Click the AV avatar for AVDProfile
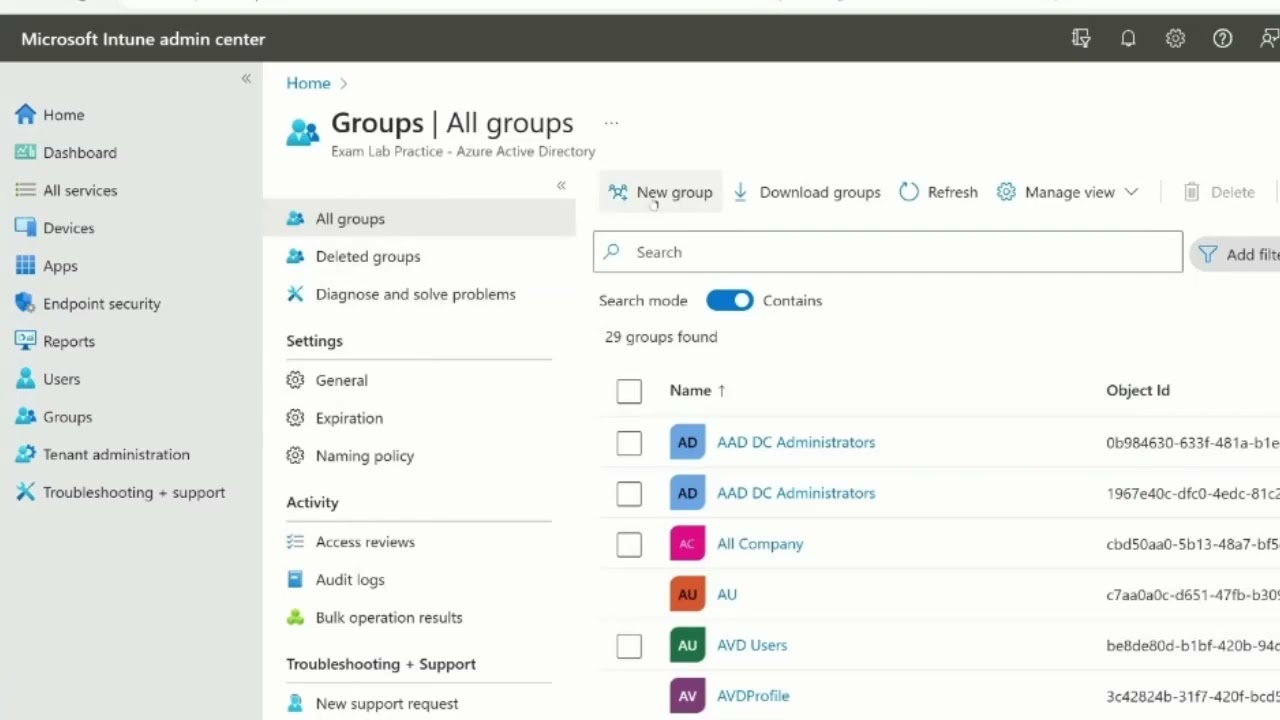The image size is (1280, 720). tap(687, 696)
